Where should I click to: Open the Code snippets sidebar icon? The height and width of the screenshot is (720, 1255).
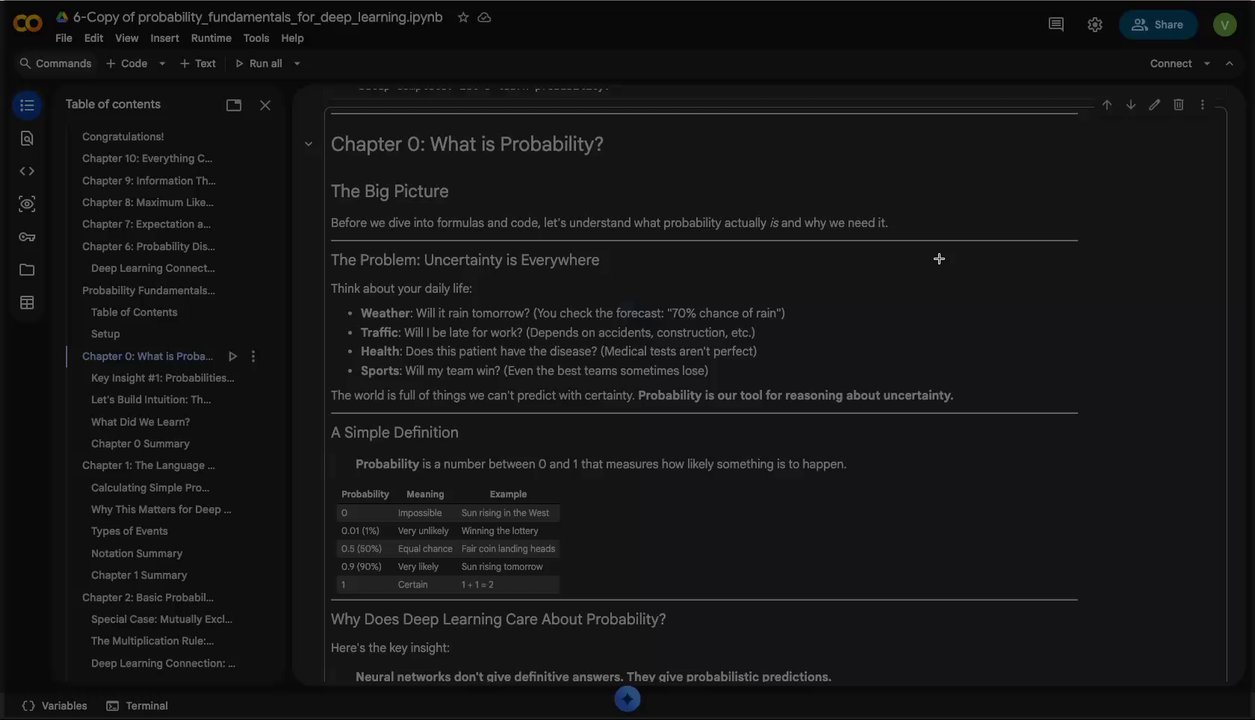coord(27,171)
